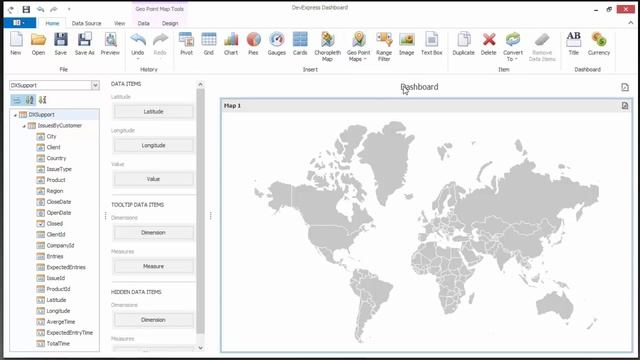Select the Country field
The height and width of the screenshot is (360, 640).
coord(56,158)
